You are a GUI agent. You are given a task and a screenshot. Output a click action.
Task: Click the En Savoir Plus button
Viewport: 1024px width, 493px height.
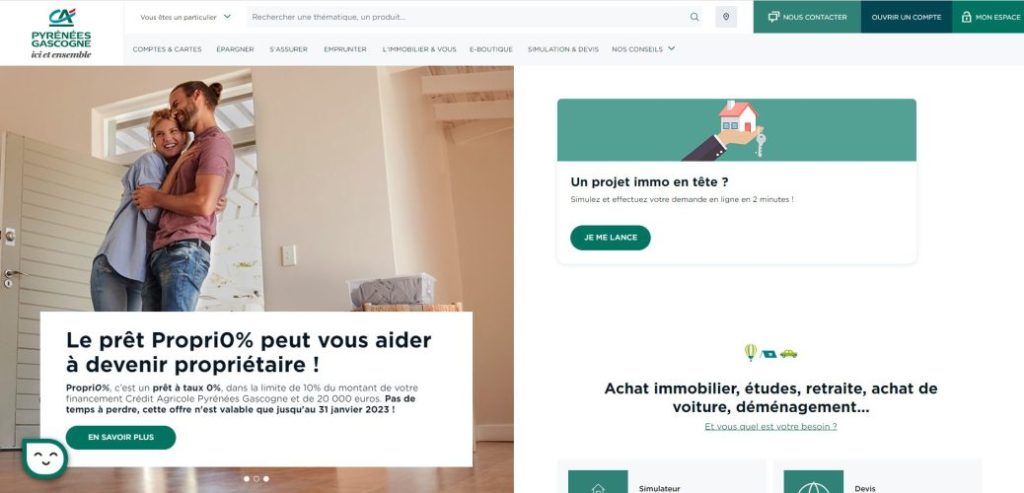coord(121,437)
